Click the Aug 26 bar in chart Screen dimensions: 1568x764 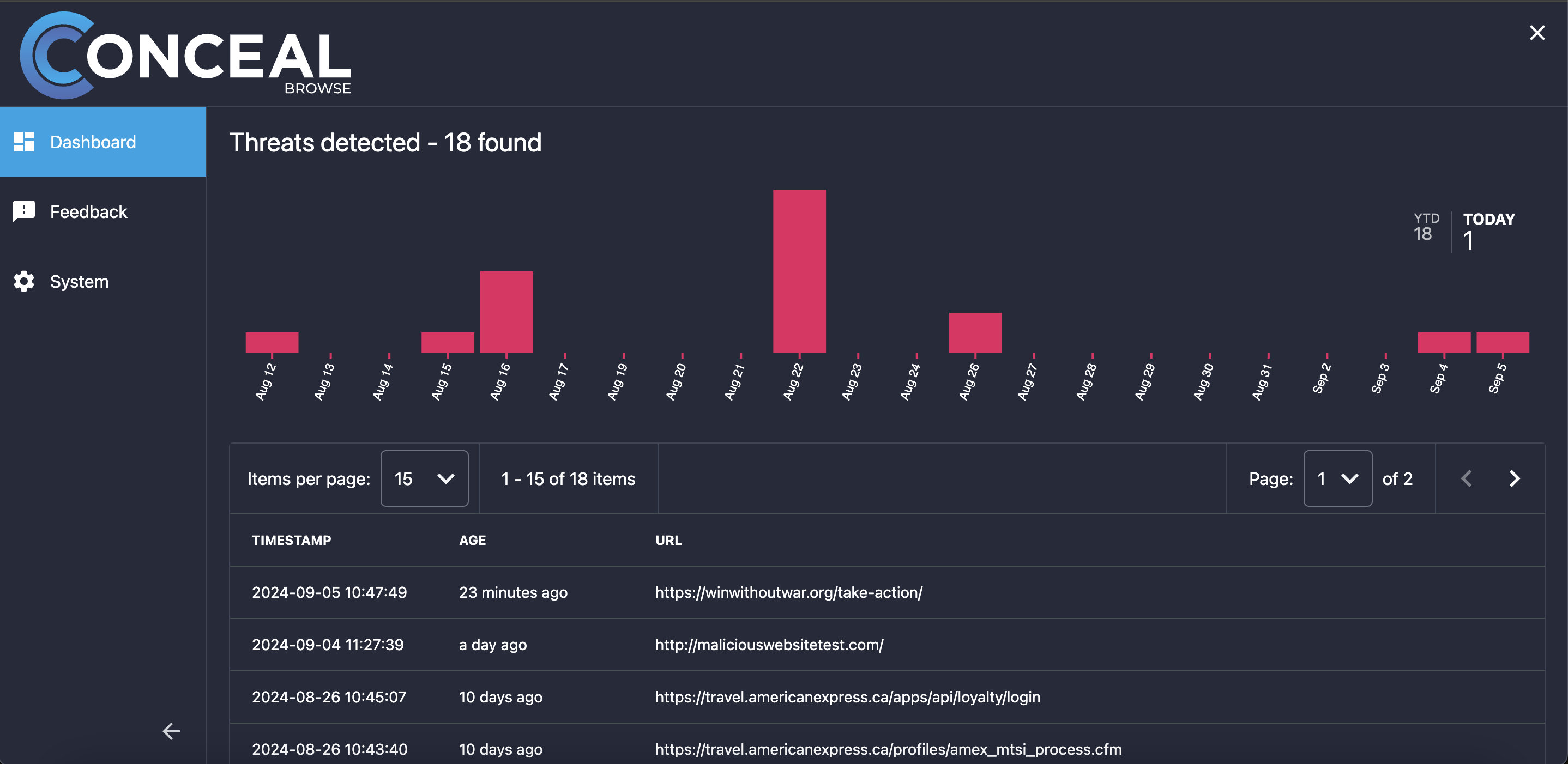(975, 333)
